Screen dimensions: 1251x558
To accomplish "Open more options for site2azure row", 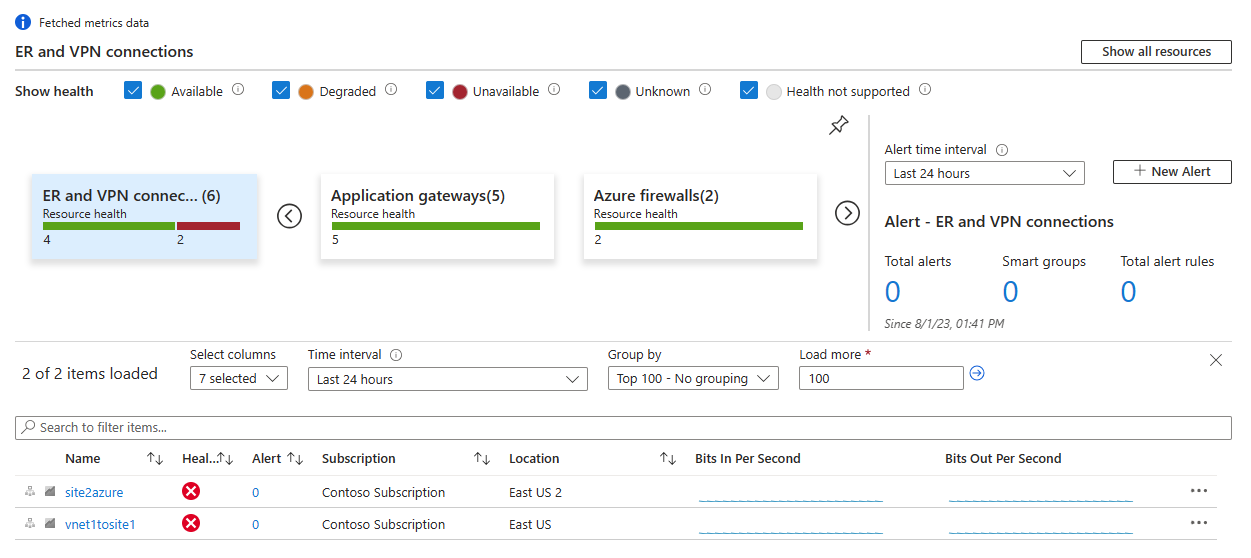I will click(1199, 491).
